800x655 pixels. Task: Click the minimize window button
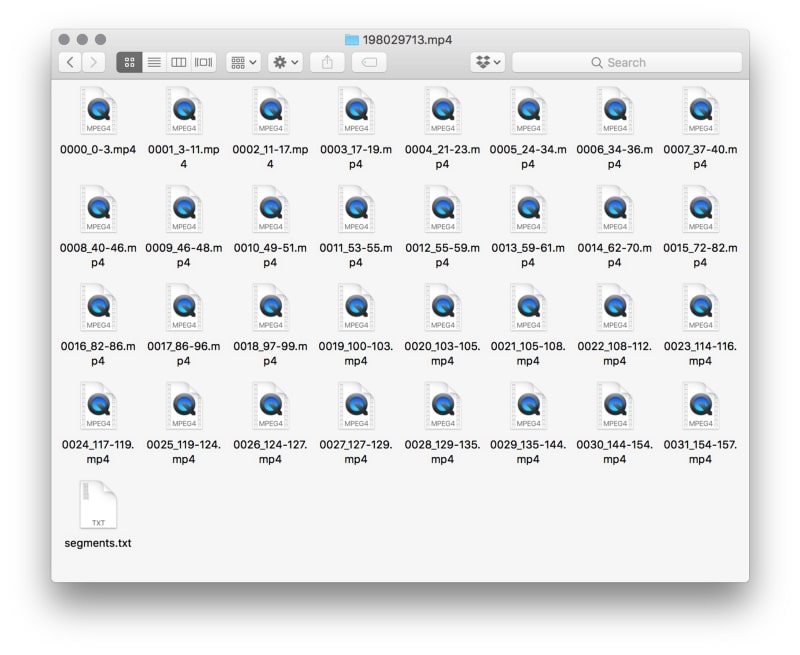[82, 39]
